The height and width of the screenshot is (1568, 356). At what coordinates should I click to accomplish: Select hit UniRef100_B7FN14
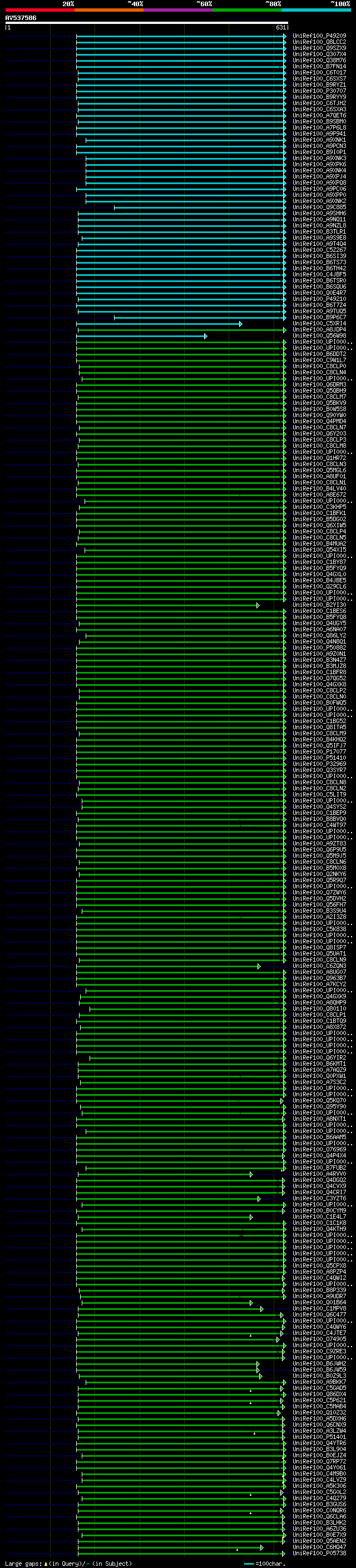click(x=319, y=66)
